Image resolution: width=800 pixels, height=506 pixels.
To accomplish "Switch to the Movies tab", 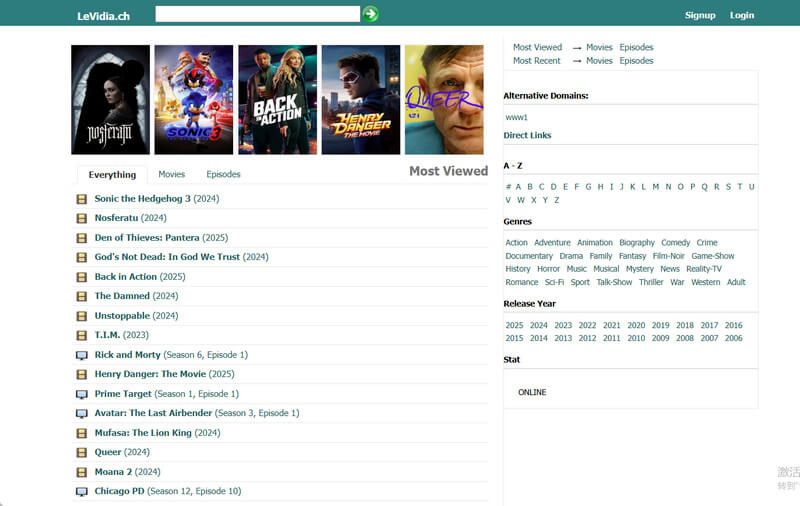I will click(171, 174).
